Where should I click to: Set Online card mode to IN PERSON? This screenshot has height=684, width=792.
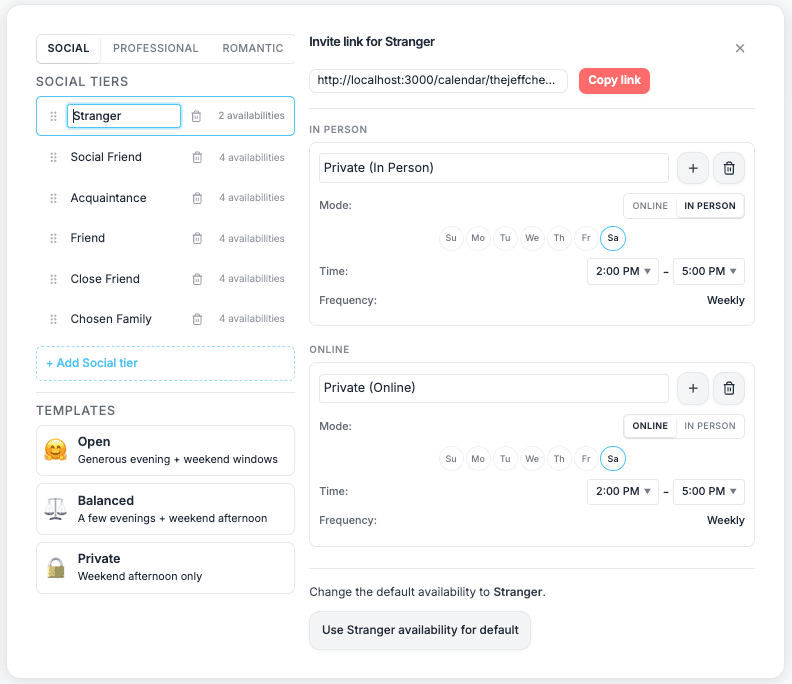tap(710, 426)
